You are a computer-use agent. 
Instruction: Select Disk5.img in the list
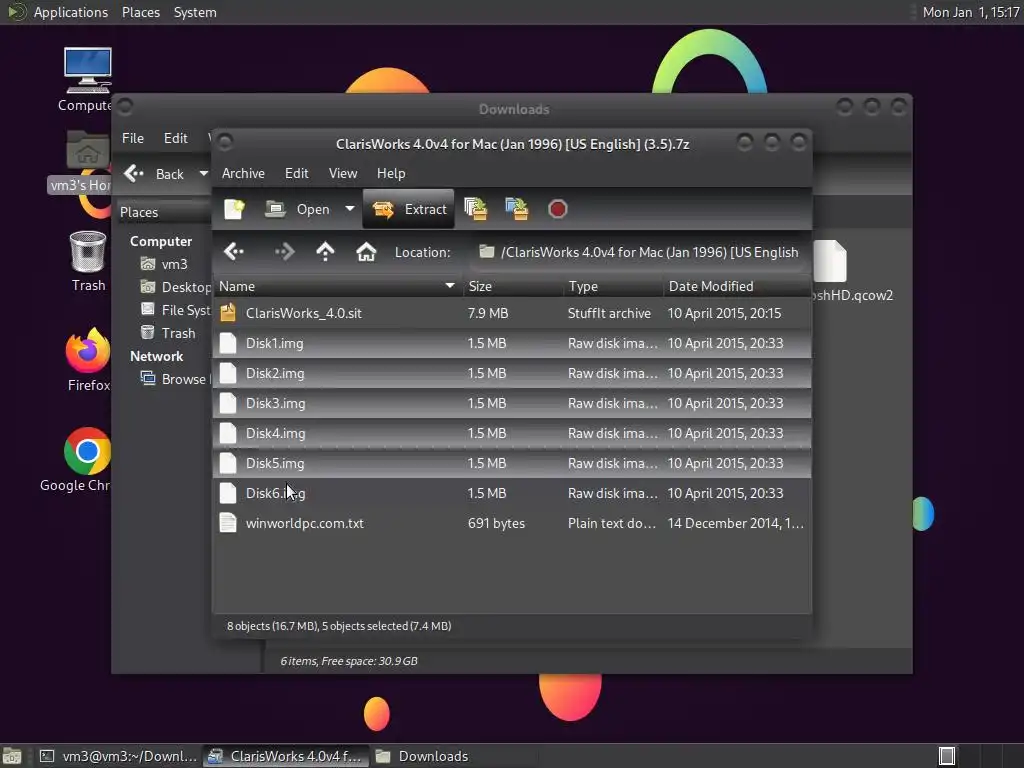pyautogui.click(x=512, y=463)
